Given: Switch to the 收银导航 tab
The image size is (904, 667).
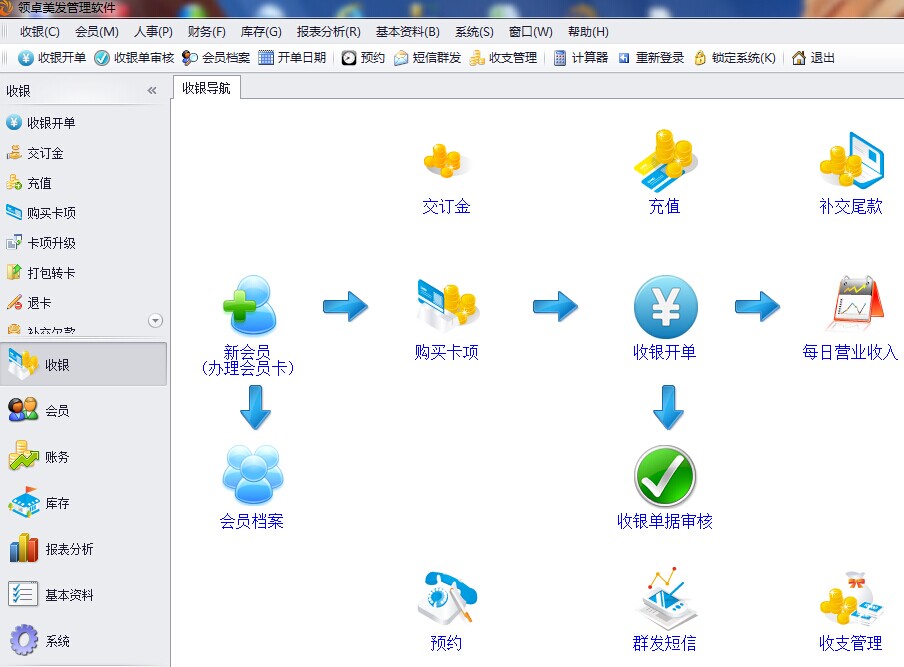Looking at the screenshot, I should pos(206,88).
